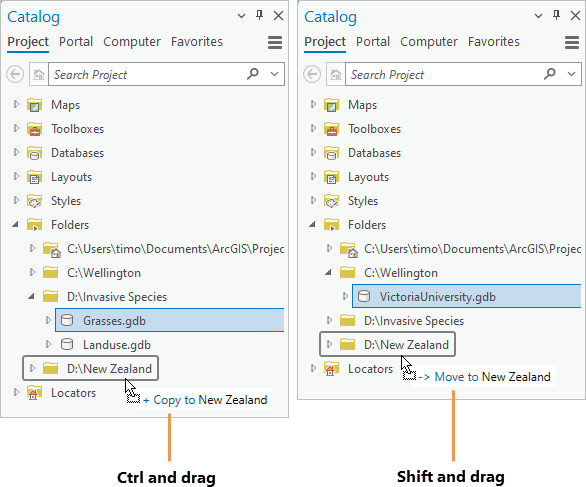Select Landuse.gdb in left pane
This screenshot has width=586, height=487.
click(117, 345)
